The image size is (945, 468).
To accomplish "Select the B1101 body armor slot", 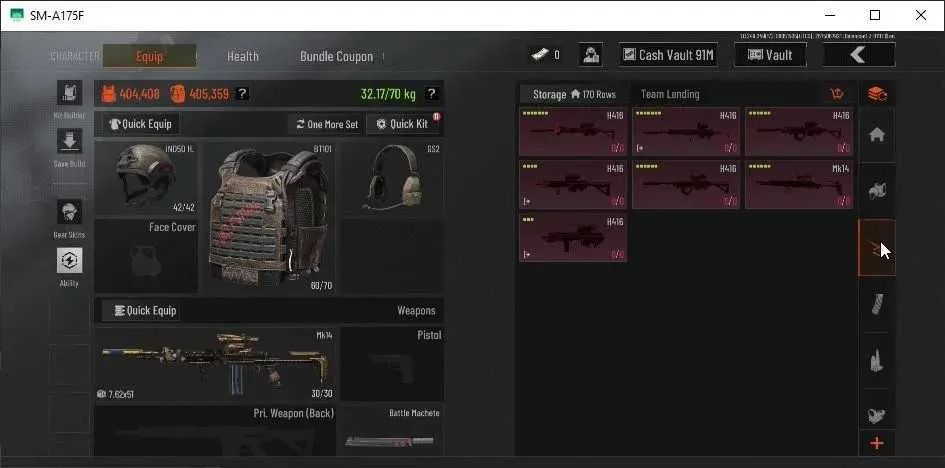I will pyautogui.click(x=269, y=217).
